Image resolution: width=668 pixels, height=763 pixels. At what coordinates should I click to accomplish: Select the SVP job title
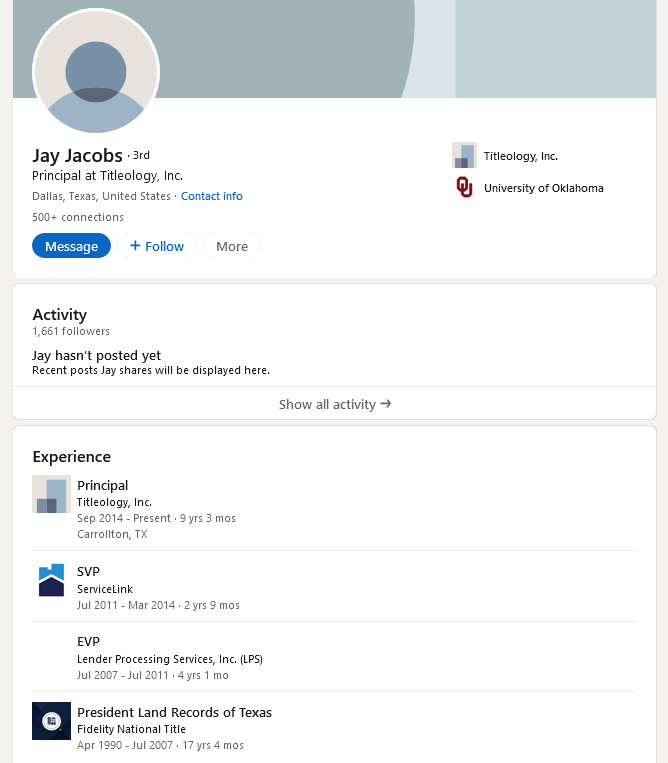(x=88, y=572)
